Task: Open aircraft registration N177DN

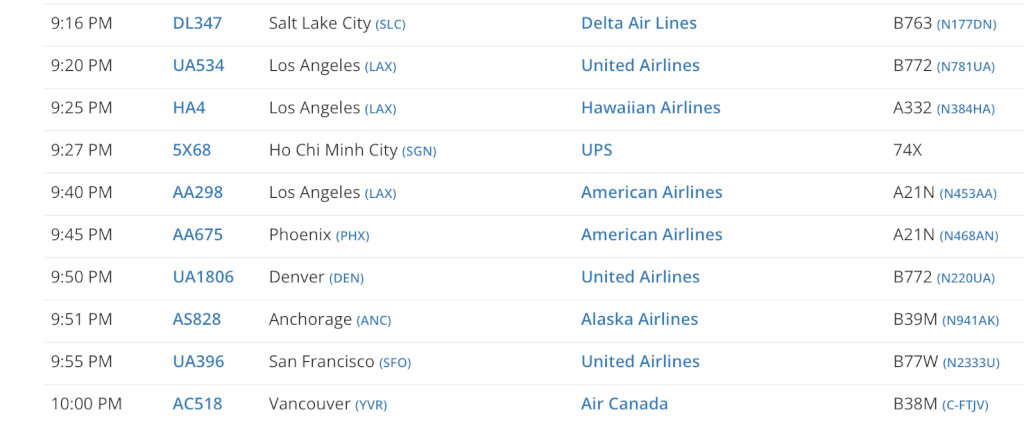Action: coord(967,25)
